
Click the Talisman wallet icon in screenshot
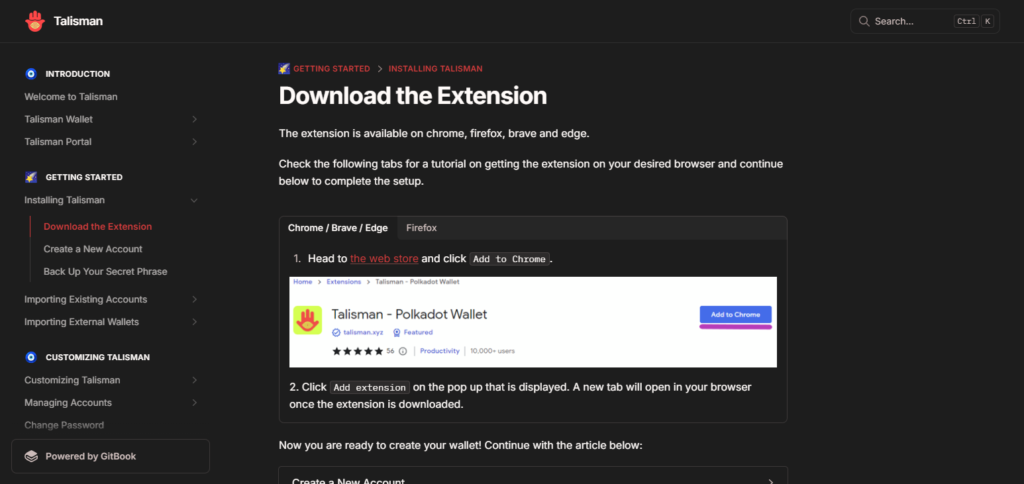pyautogui.click(x=307, y=320)
